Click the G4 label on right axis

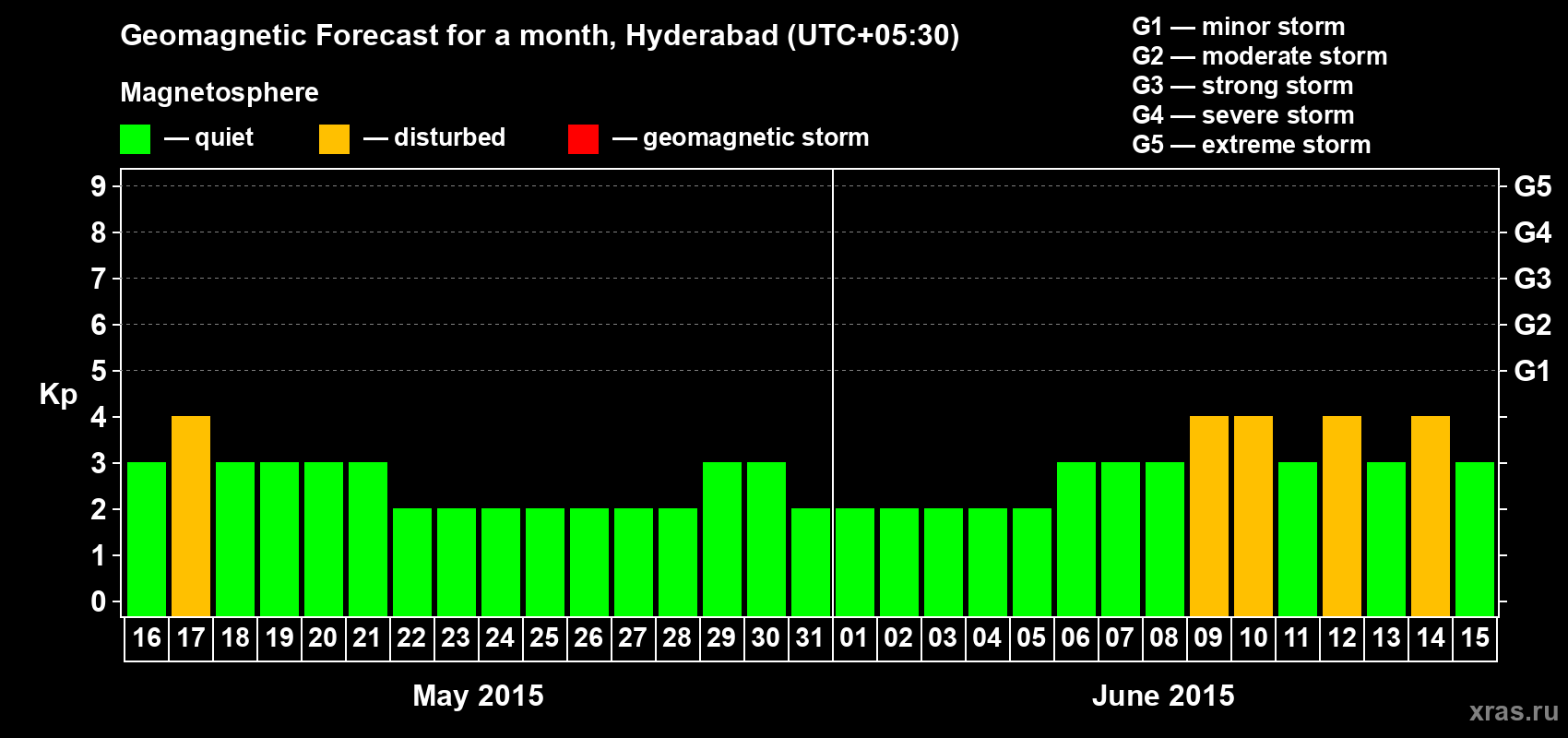click(1533, 232)
